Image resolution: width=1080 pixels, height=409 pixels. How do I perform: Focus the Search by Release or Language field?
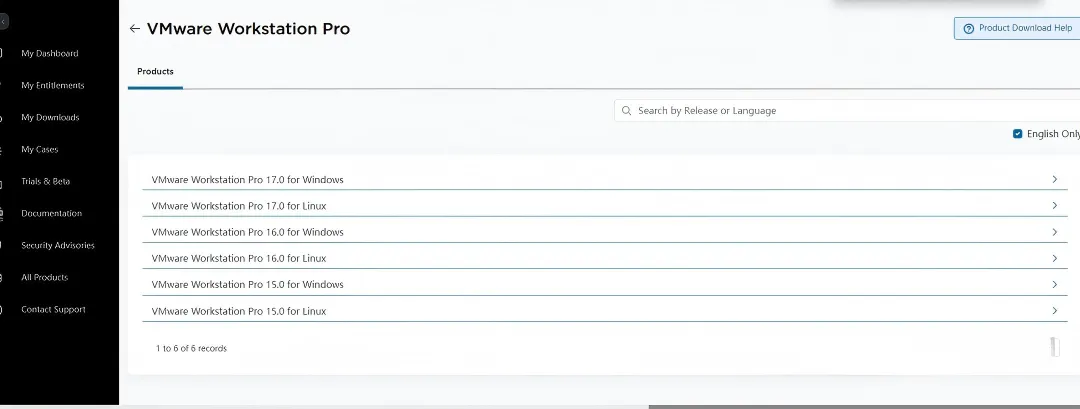[x=847, y=110]
